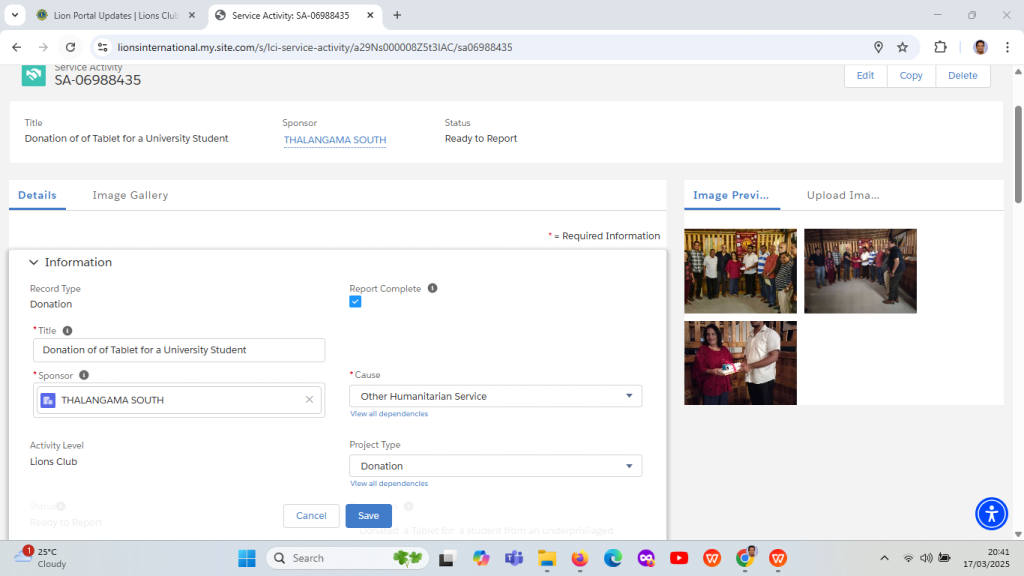Open YouTube from the taskbar
The height and width of the screenshot is (576, 1024).
[x=679, y=558]
